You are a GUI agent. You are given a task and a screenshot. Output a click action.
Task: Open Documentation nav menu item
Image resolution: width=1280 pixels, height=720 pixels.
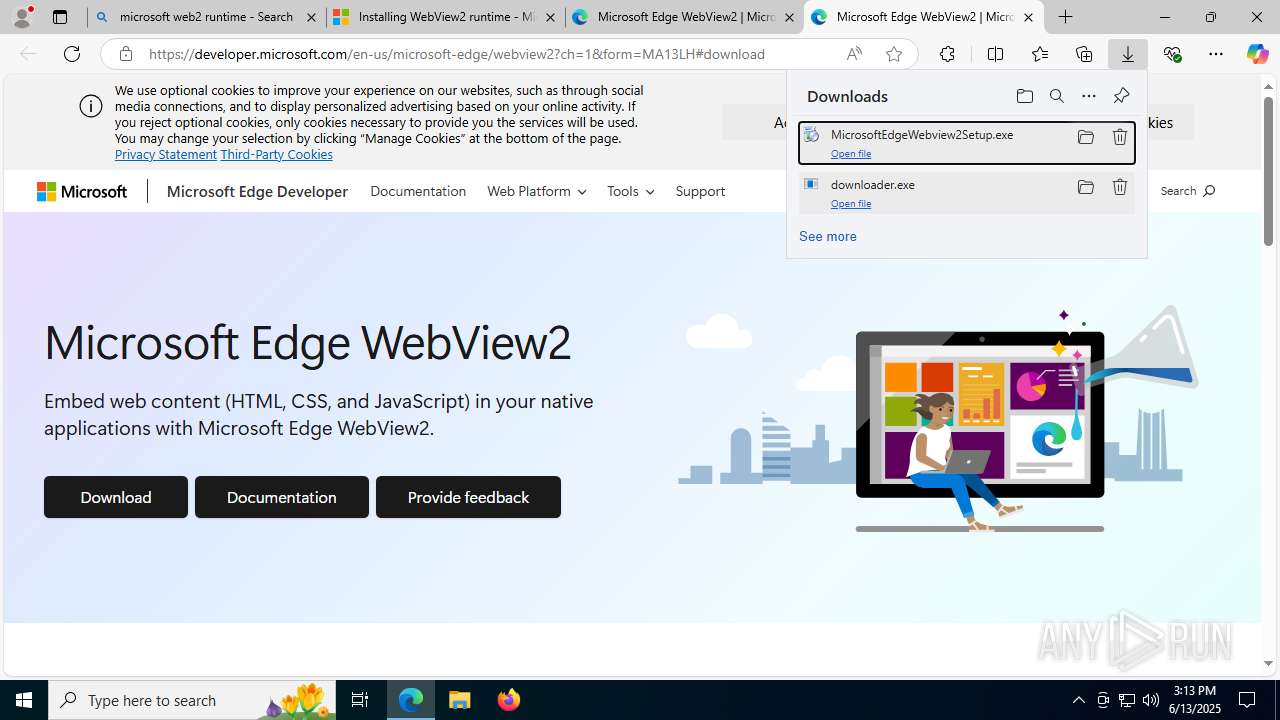click(x=418, y=191)
